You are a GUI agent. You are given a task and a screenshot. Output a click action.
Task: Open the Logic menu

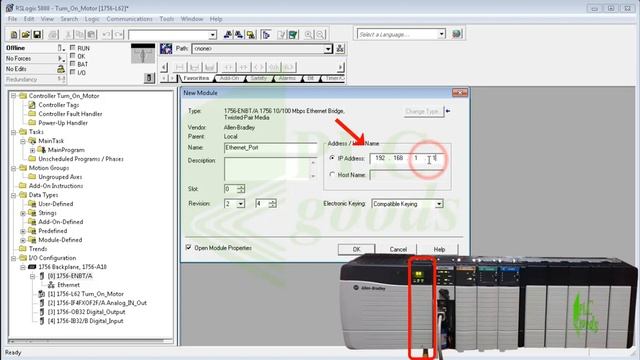point(92,19)
